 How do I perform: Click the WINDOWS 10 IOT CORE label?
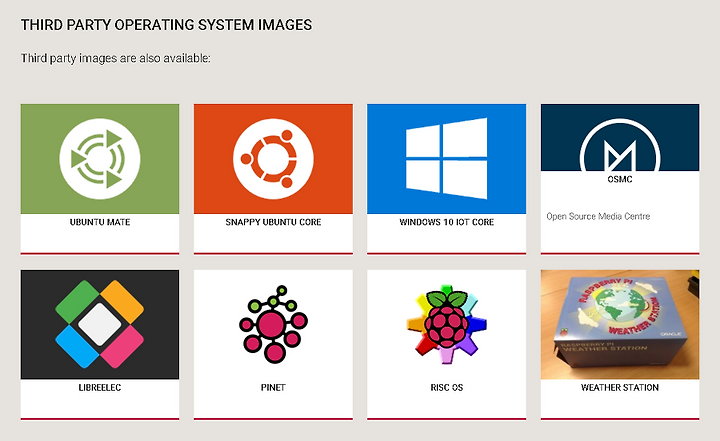tap(446, 222)
